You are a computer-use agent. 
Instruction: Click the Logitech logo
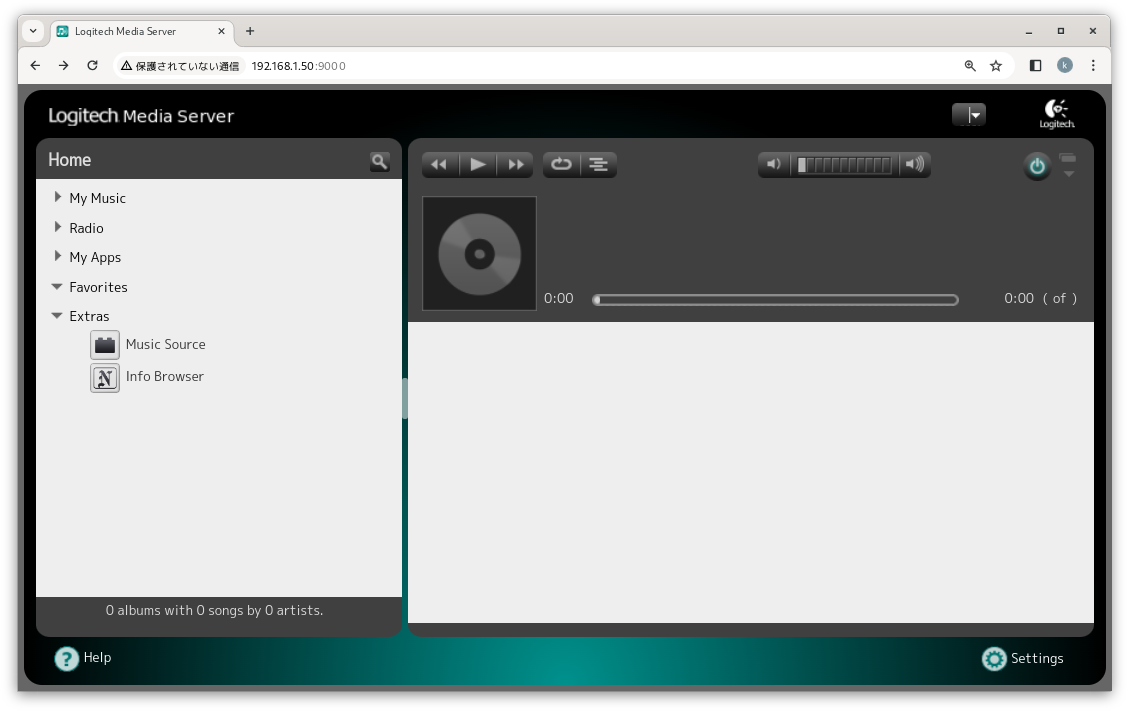(1057, 114)
